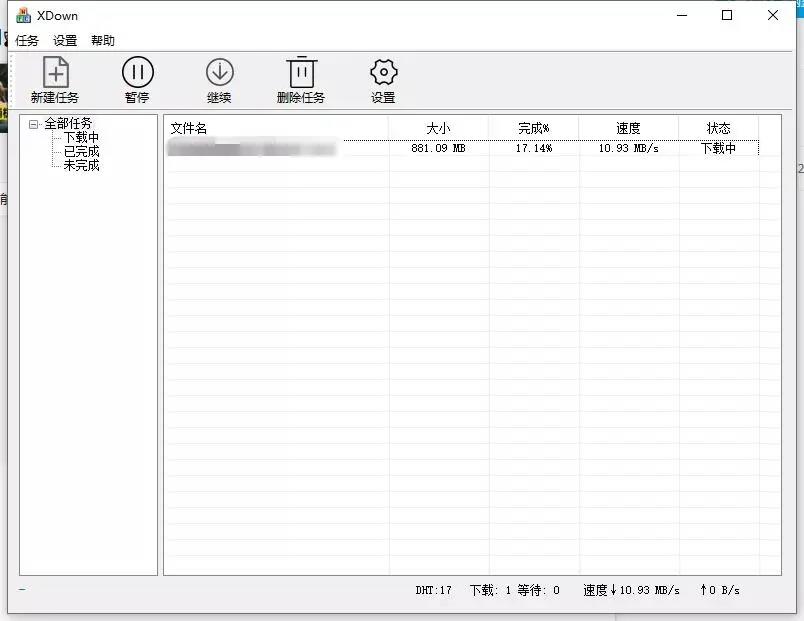Sort by the 完成% column header

533,128
